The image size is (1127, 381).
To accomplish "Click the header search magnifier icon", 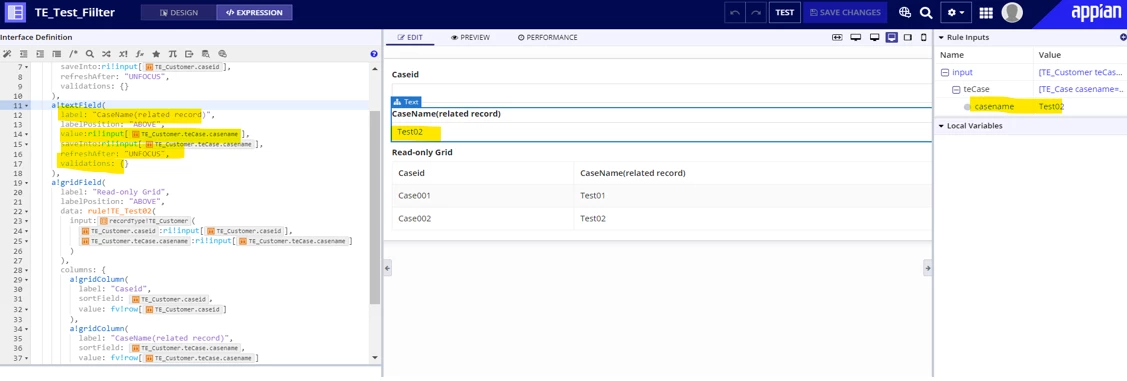I will tap(926, 12).
